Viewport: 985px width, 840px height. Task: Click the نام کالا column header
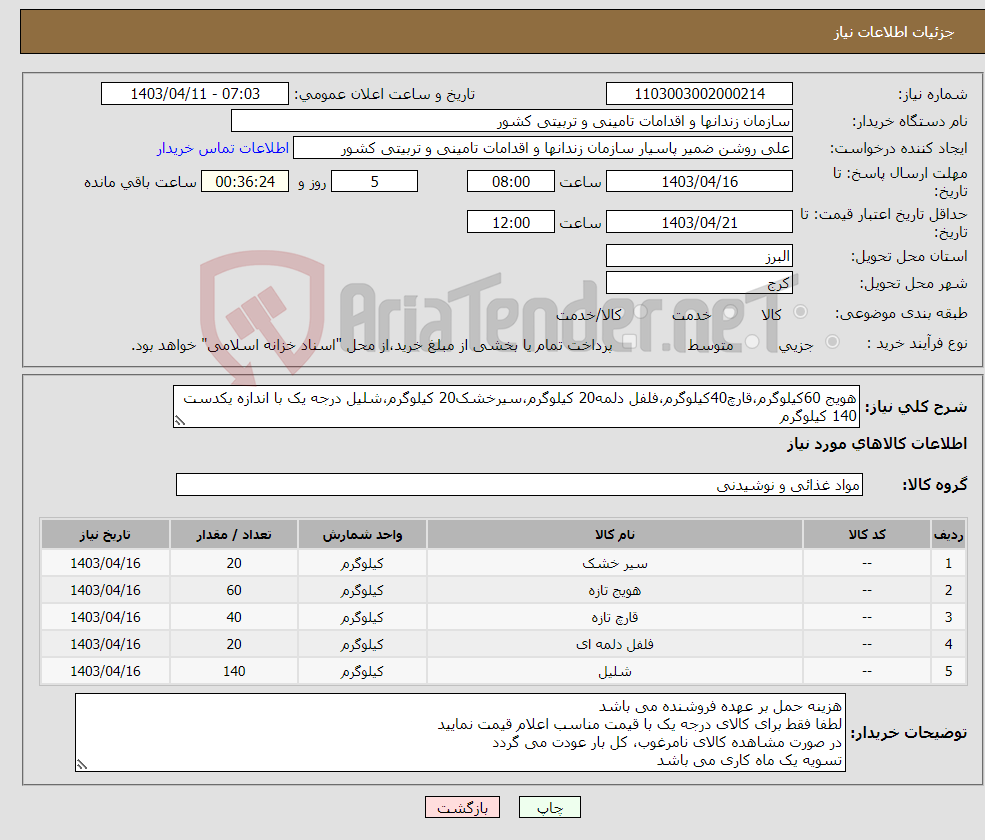click(615, 535)
